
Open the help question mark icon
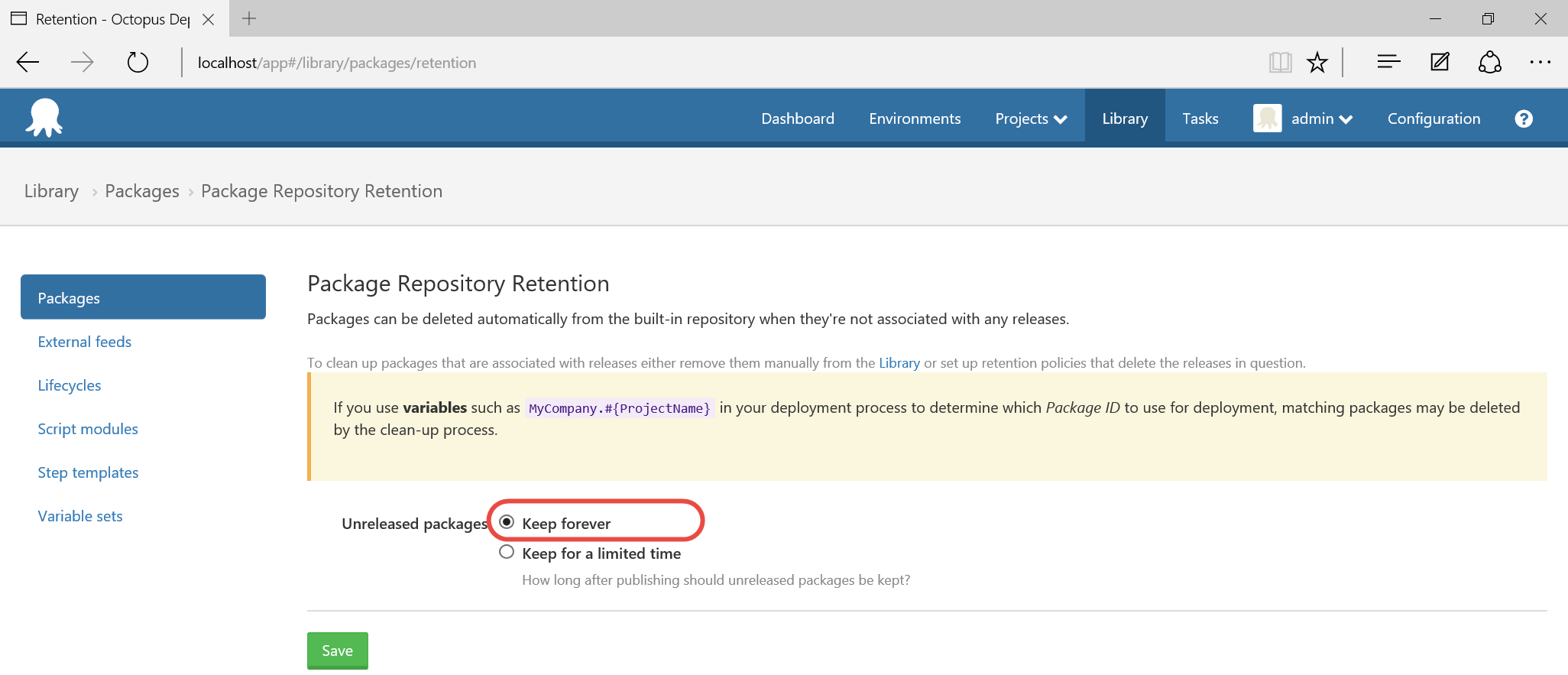point(1523,118)
